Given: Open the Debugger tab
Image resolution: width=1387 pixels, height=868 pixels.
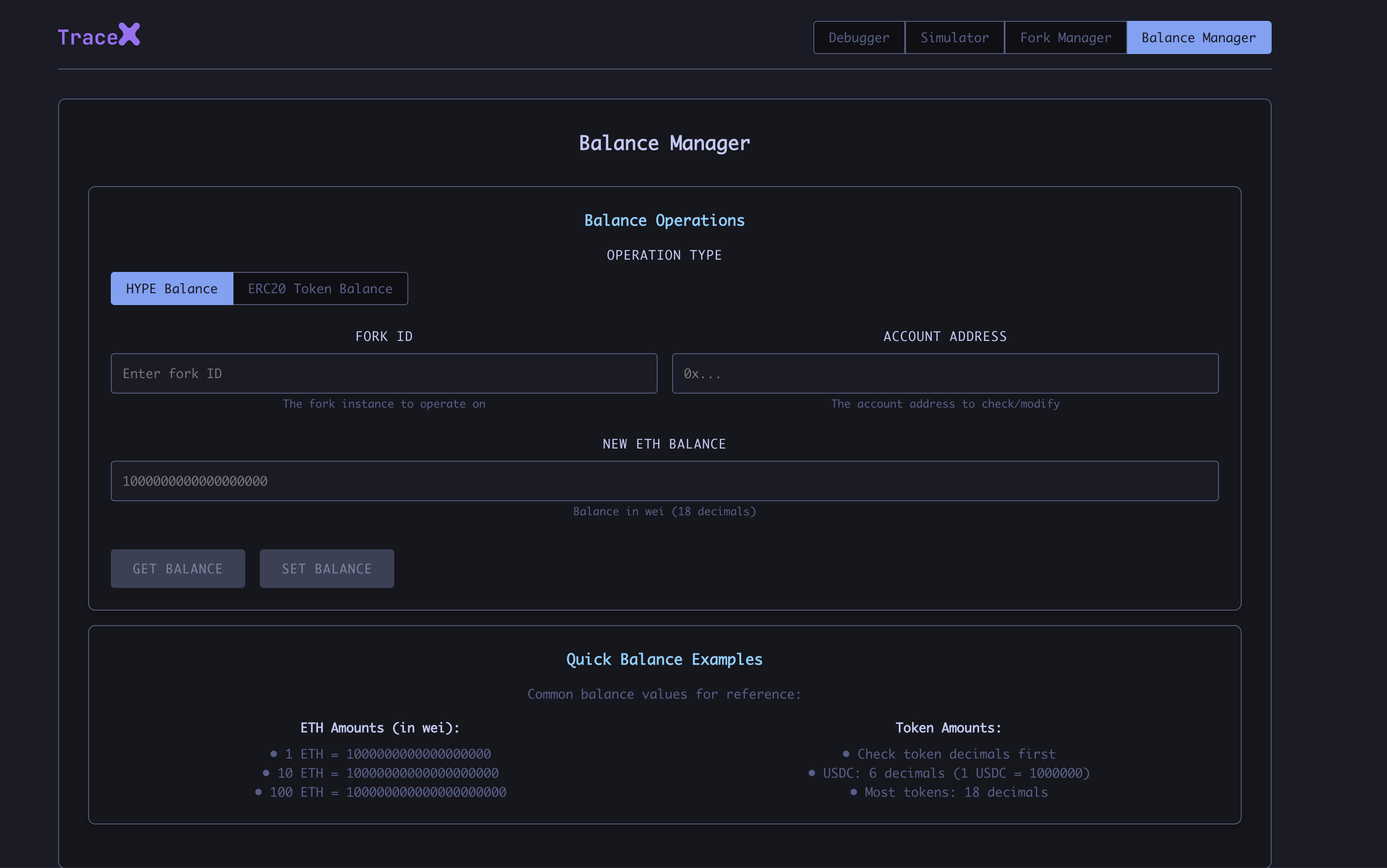Looking at the screenshot, I should [859, 38].
